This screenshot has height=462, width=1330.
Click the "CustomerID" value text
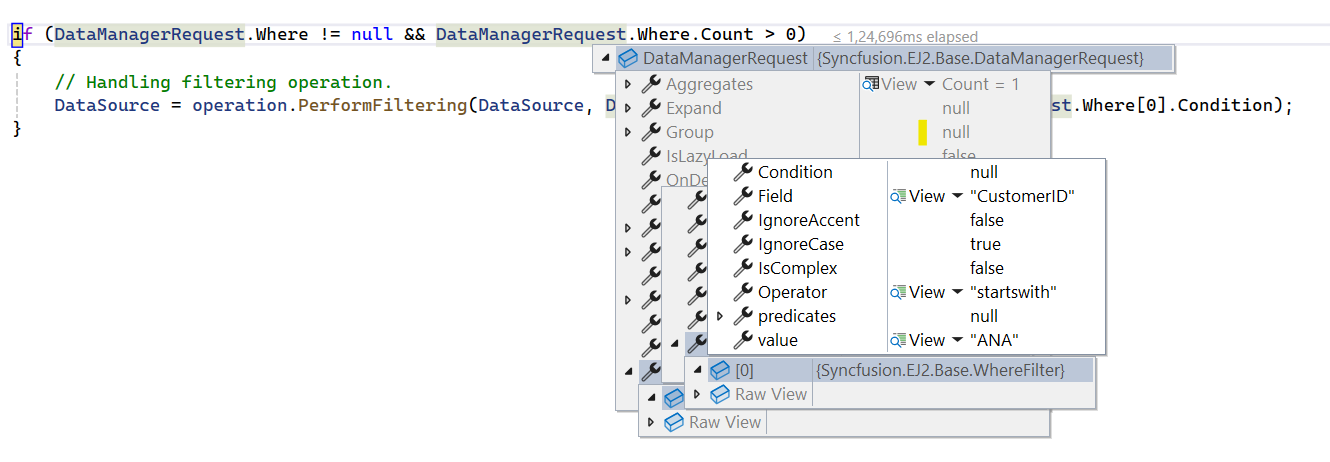coord(1022,196)
